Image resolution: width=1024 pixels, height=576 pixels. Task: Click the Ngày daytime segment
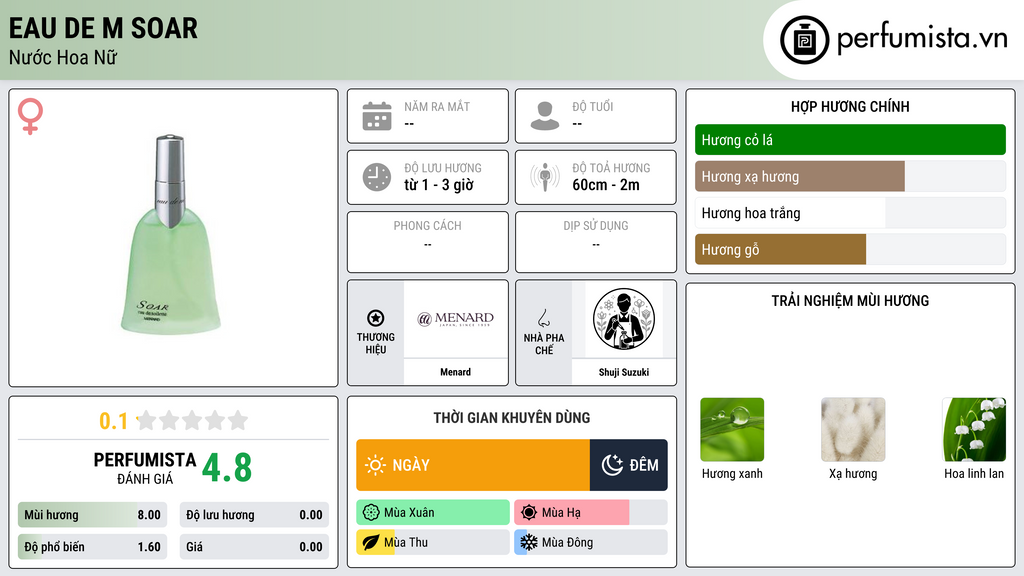(473, 465)
